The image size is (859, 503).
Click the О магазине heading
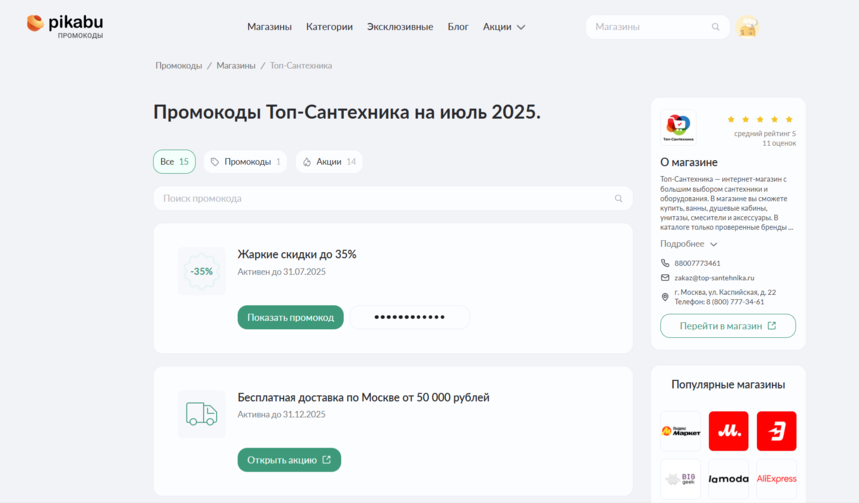point(689,162)
